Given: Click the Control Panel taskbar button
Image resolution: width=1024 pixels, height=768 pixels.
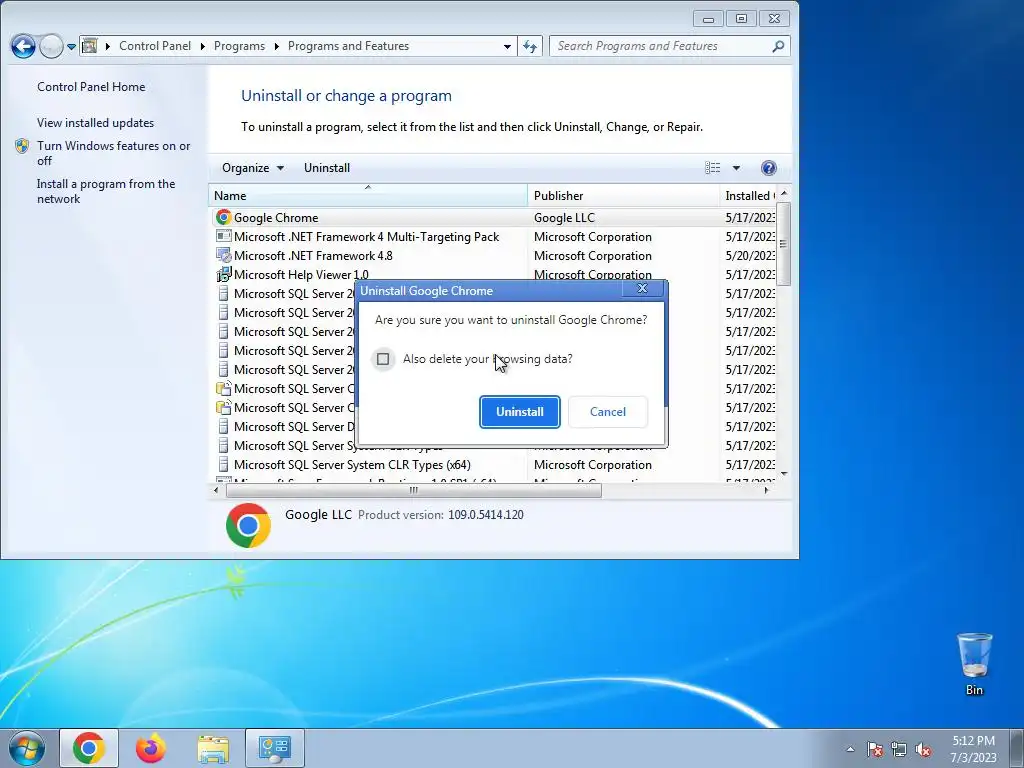Looking at the screenshot, I should (275, 748).
